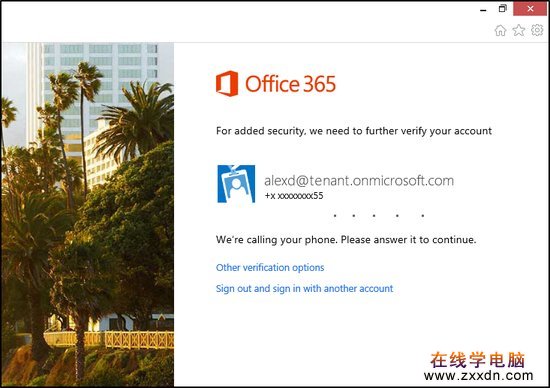Click the palm tree background photo
The width and height of the screenshot is (550, 388).
click(x=88, y=214)
